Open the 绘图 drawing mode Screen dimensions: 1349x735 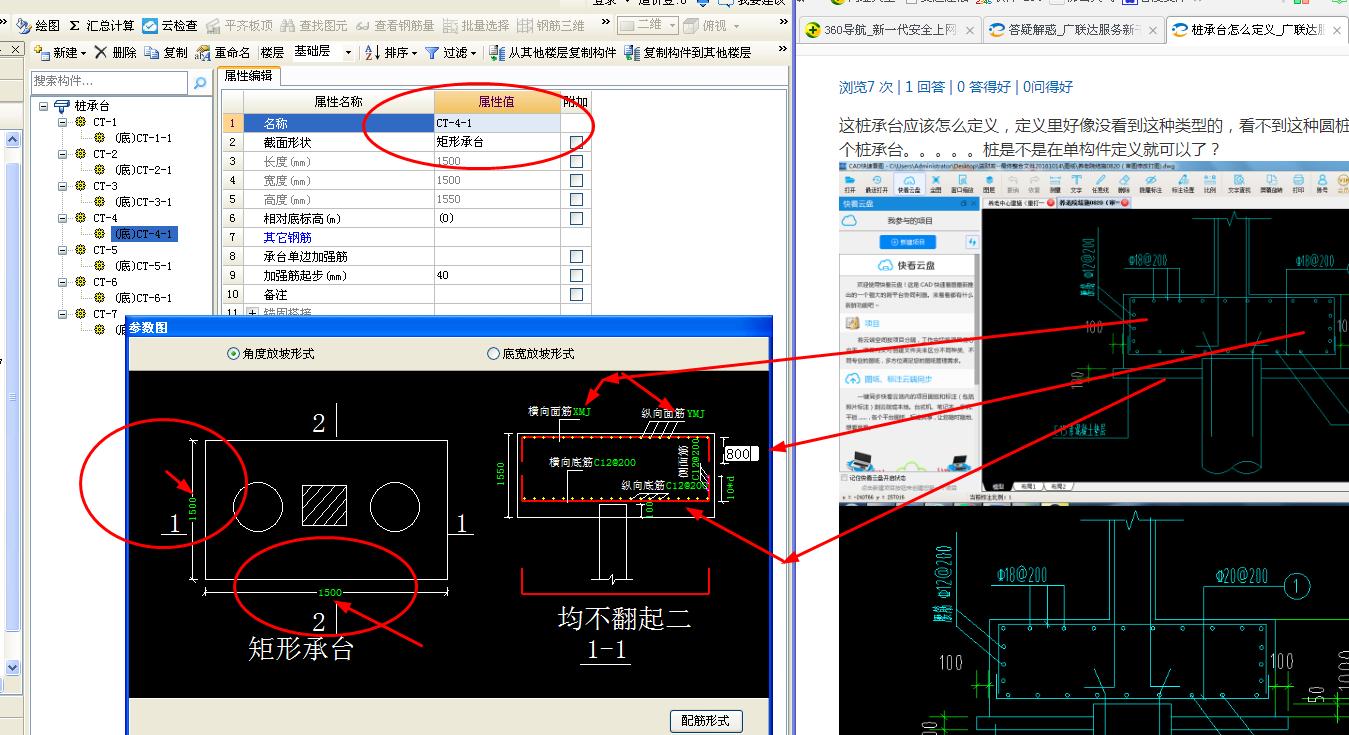pos(39,25)
